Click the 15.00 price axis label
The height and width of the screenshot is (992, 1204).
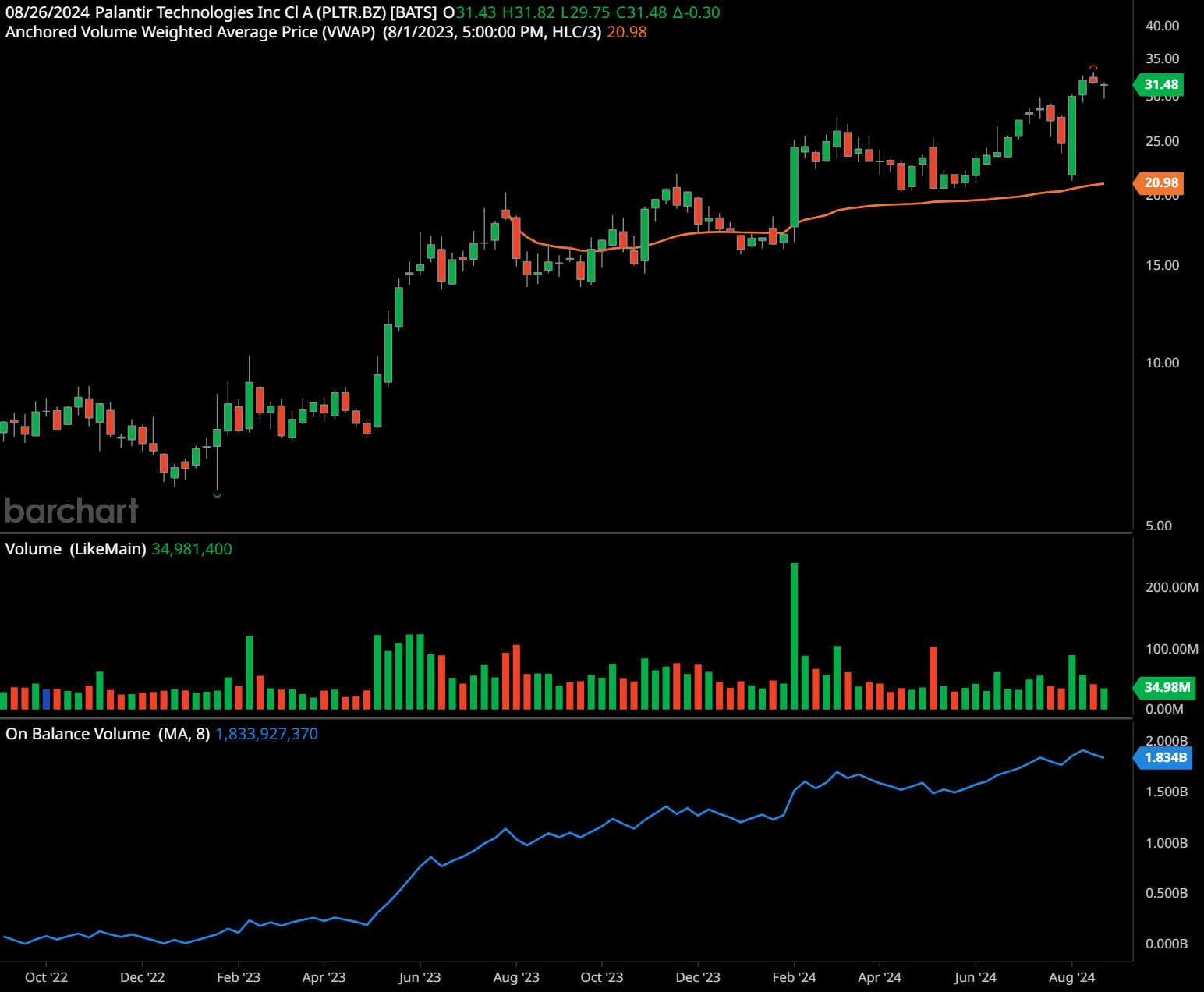pos(1162,265)
